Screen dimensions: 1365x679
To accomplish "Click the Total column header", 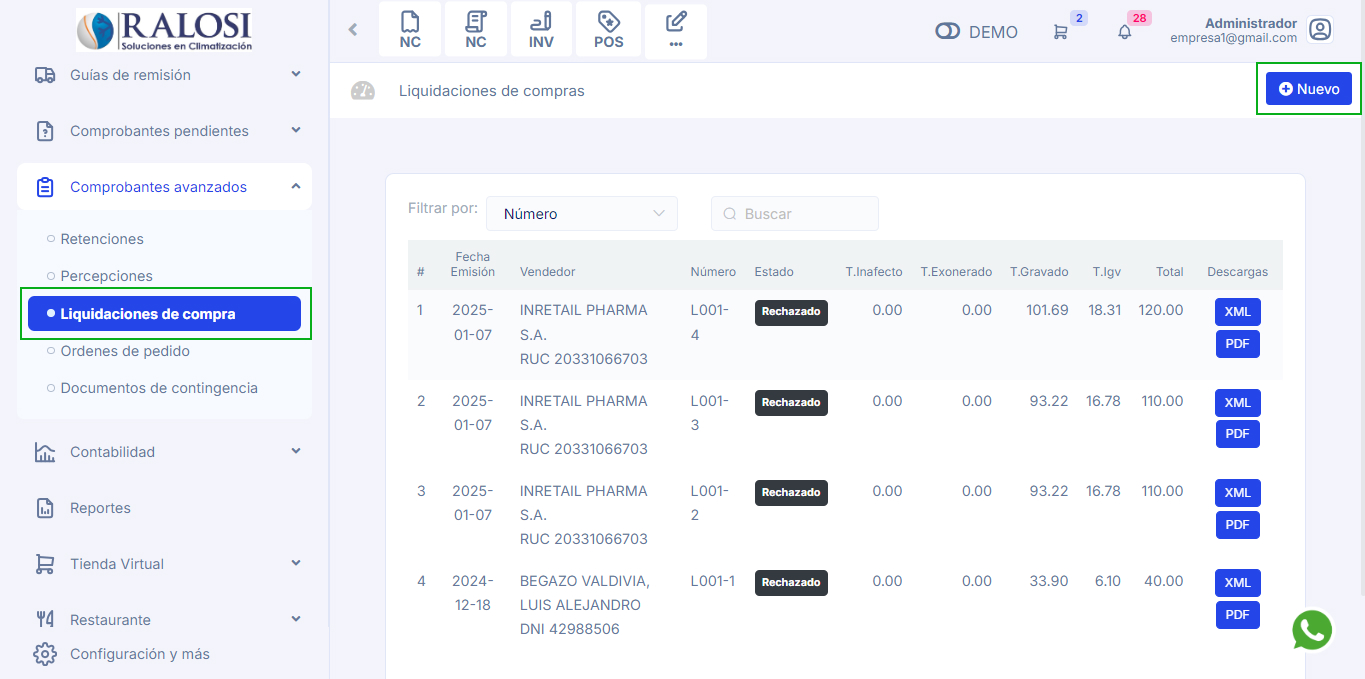I will pyautogui.click(x=1170, y=272).
